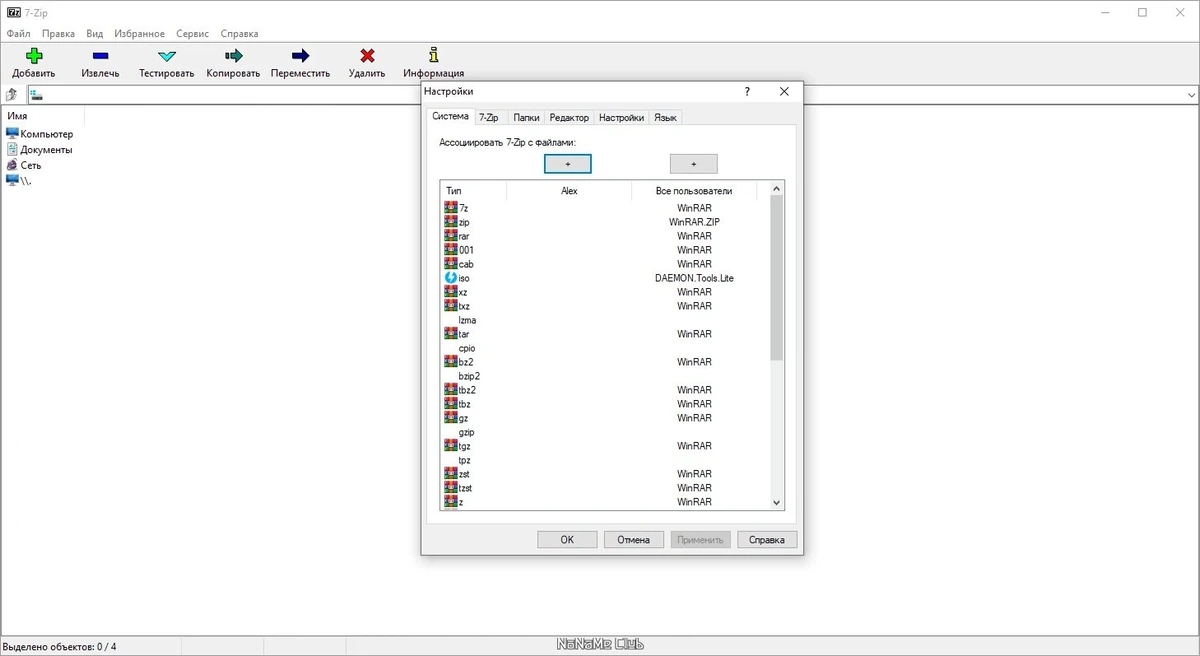Select the cpio type row

tap(605, 348)
